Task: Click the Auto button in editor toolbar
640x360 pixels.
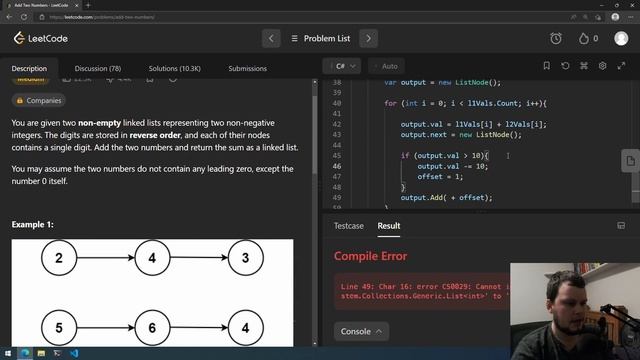Action: [386, 66]
